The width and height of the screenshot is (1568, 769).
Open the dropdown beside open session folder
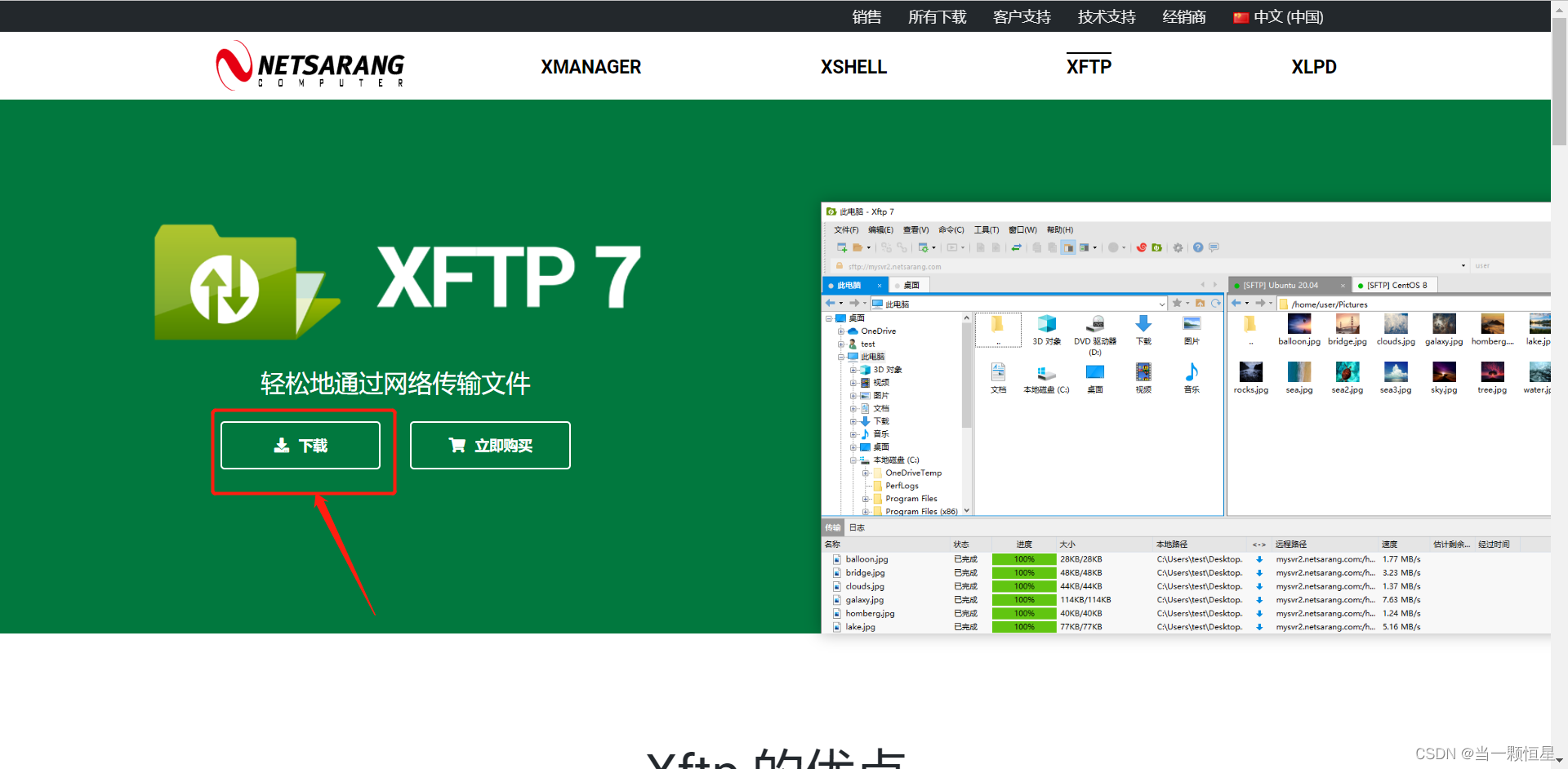click(x=869, y=247)
